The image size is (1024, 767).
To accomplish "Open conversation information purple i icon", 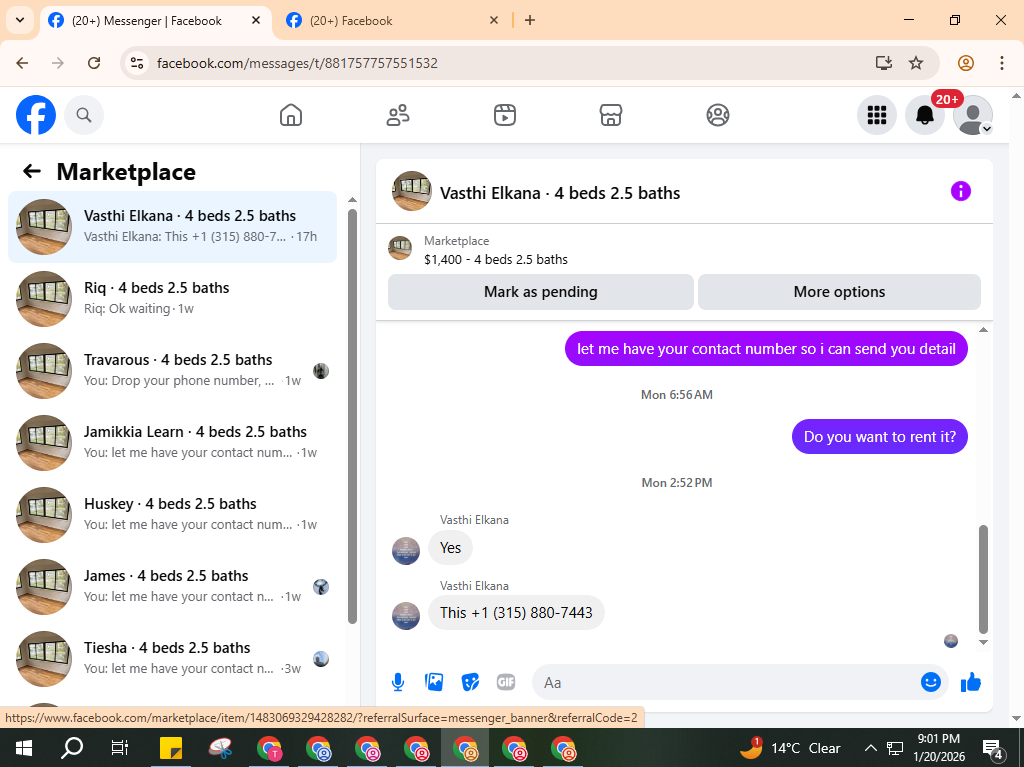I will pos(961,191).
